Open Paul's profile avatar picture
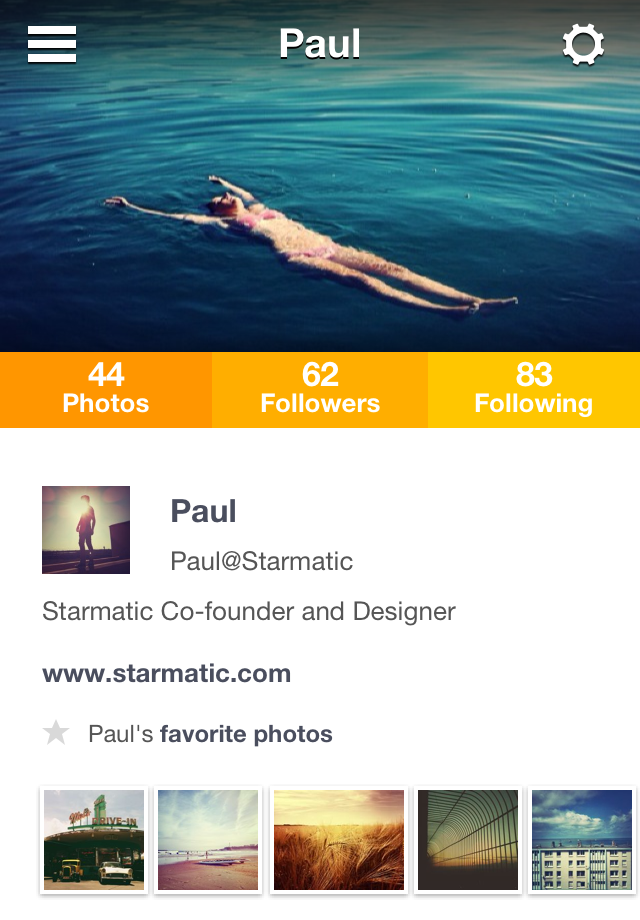Image resolution: width=640 pixels, height=920 pixels. click(86, 530)
